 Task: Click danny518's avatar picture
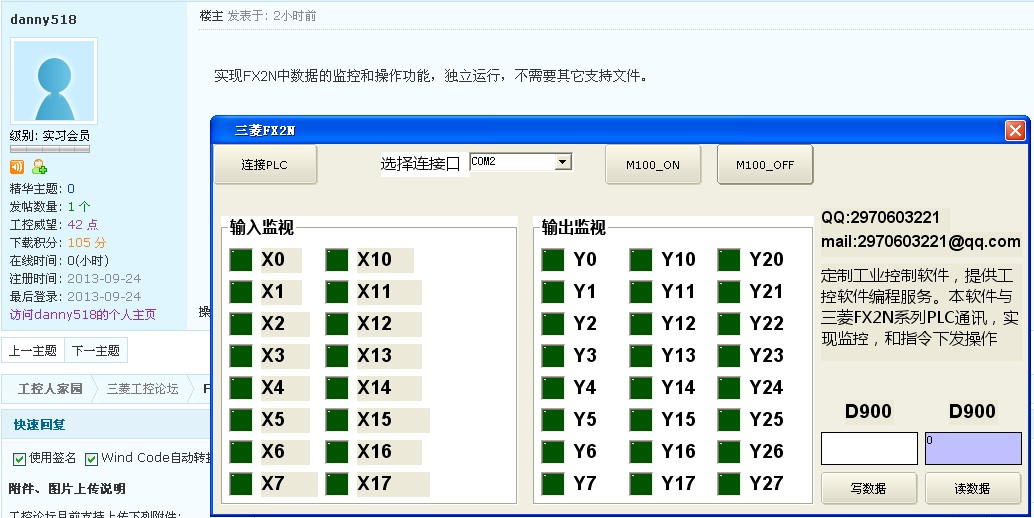[53, 82]
